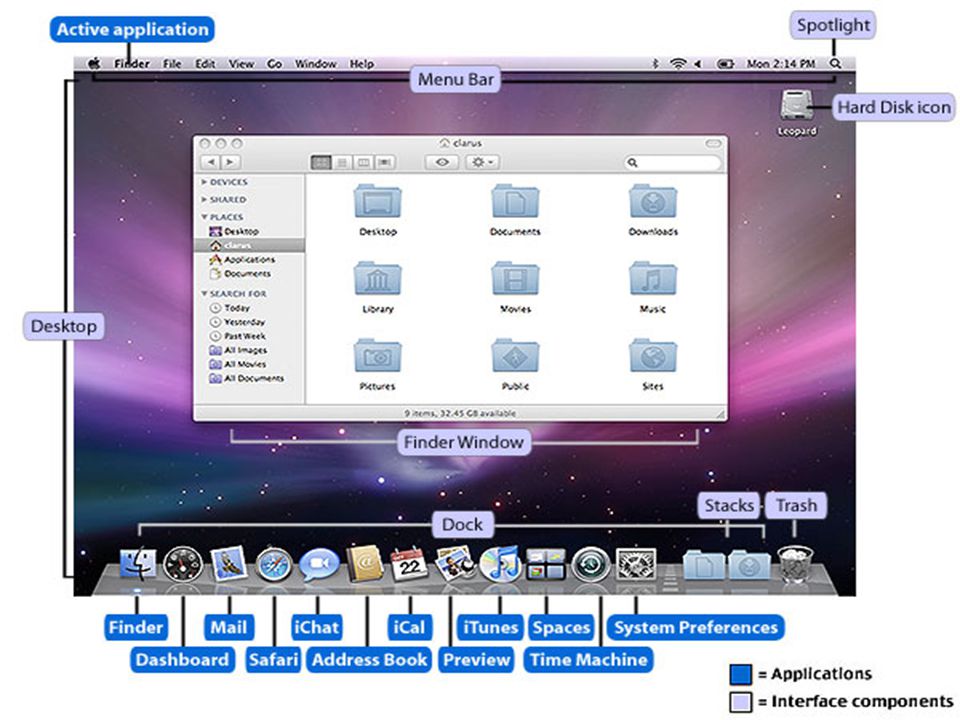Click the volume icon in the menu bar
960x720 pixels.
point(698,63)
